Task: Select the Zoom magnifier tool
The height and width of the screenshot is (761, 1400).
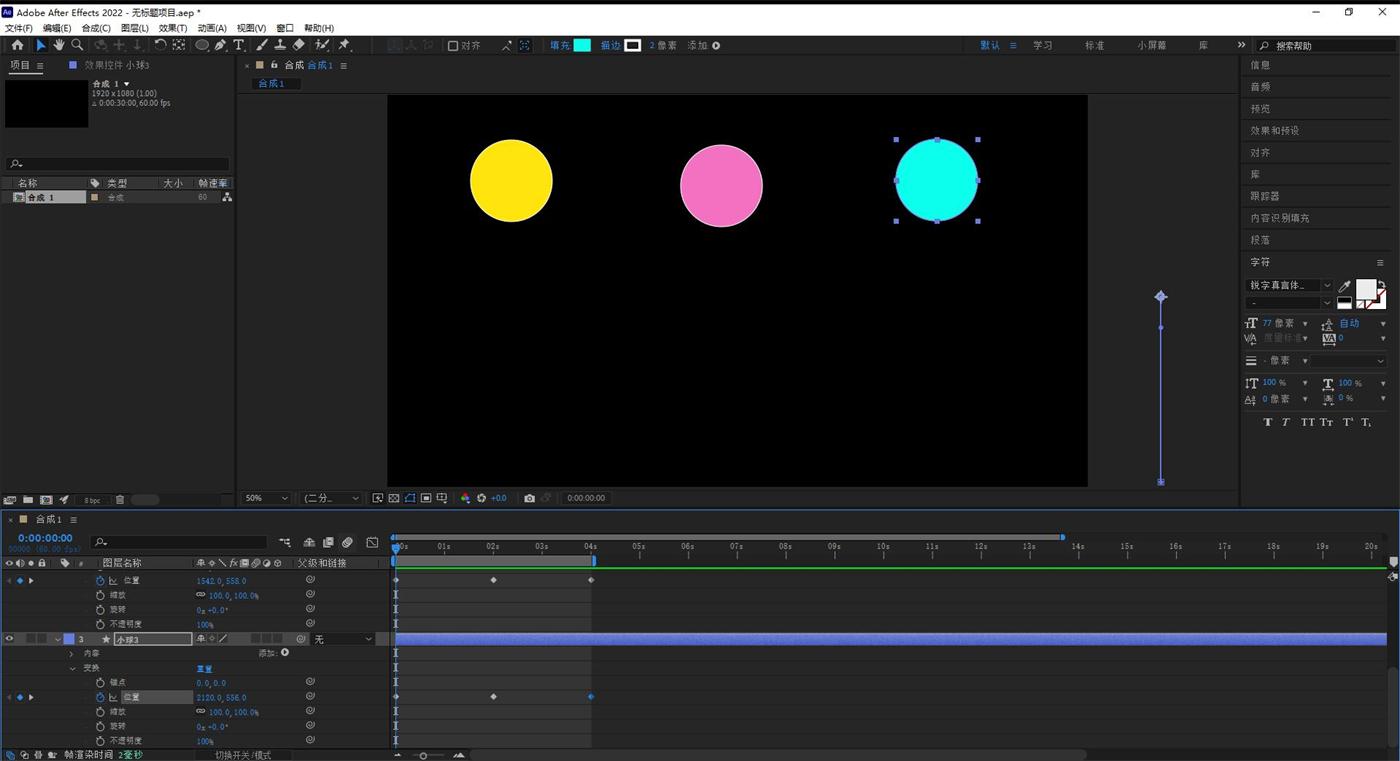Action: click(77, 45)
